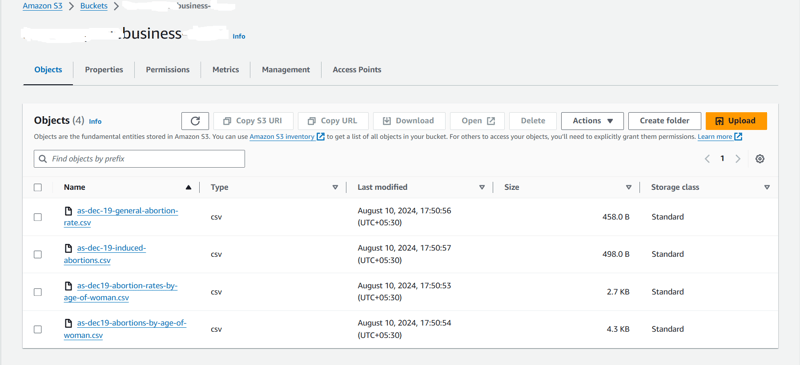Sort by Type column arrow
Image resolution: width=800 pixels, height=365 pixels.
[335, 187]
